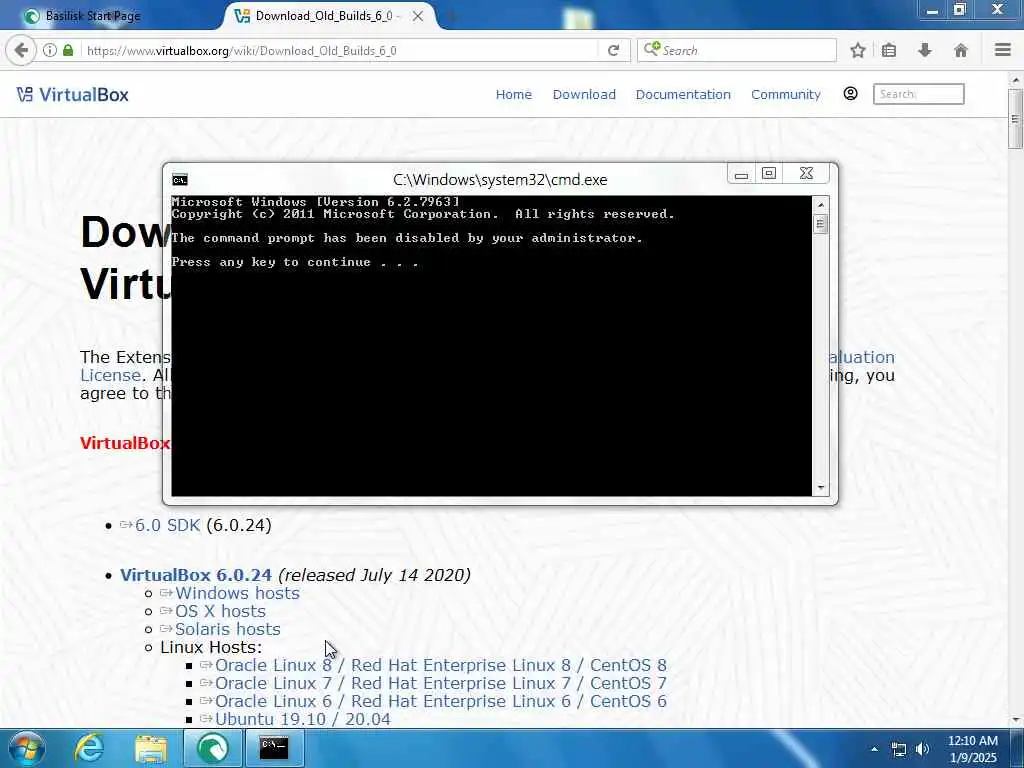This screenshot has height=768, width=1024.
Task: Reload the page with refresh icon
Action: pyautogui.click(x=613, y=50)
